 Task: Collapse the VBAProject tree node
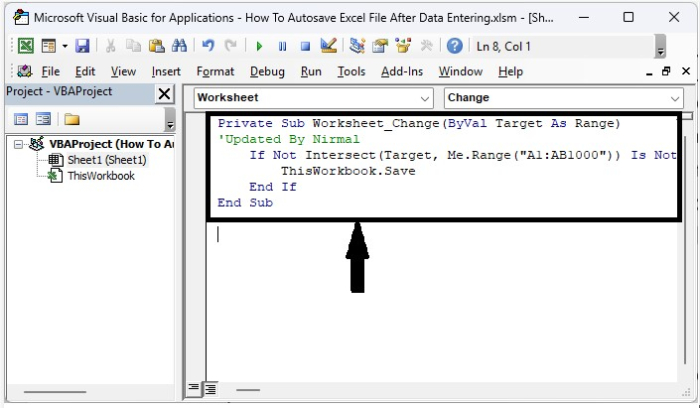(x=18, y=144)
